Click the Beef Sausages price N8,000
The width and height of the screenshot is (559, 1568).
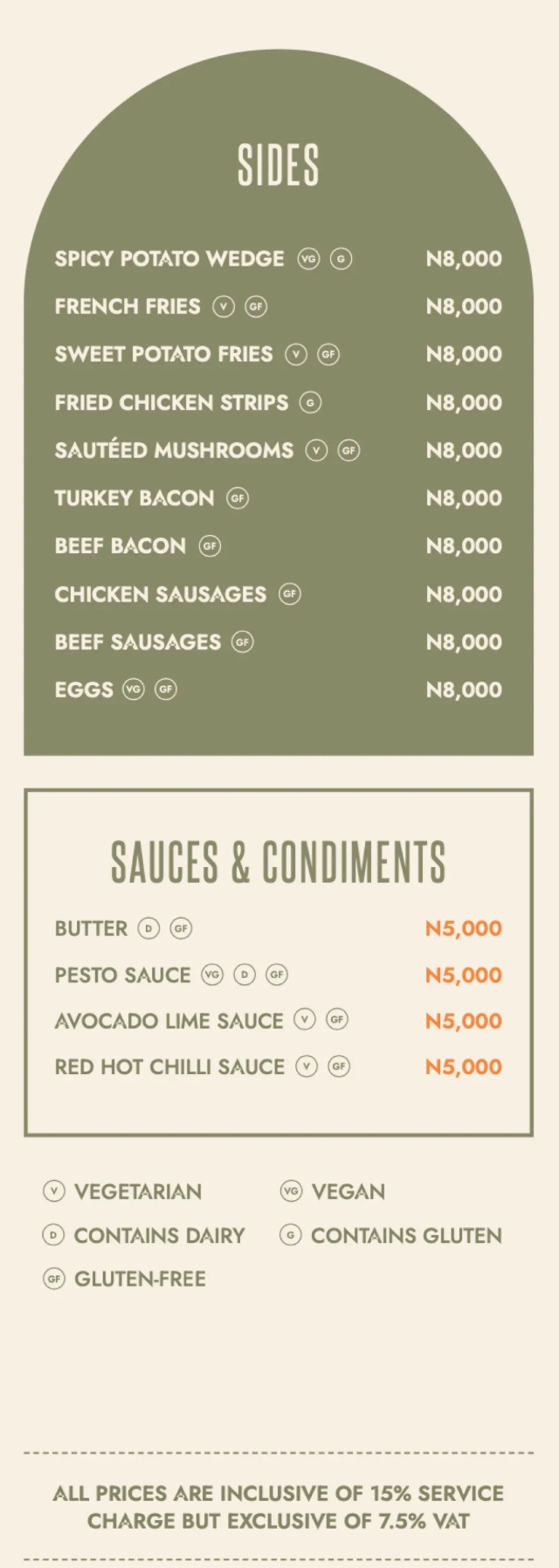coord(463,642)
